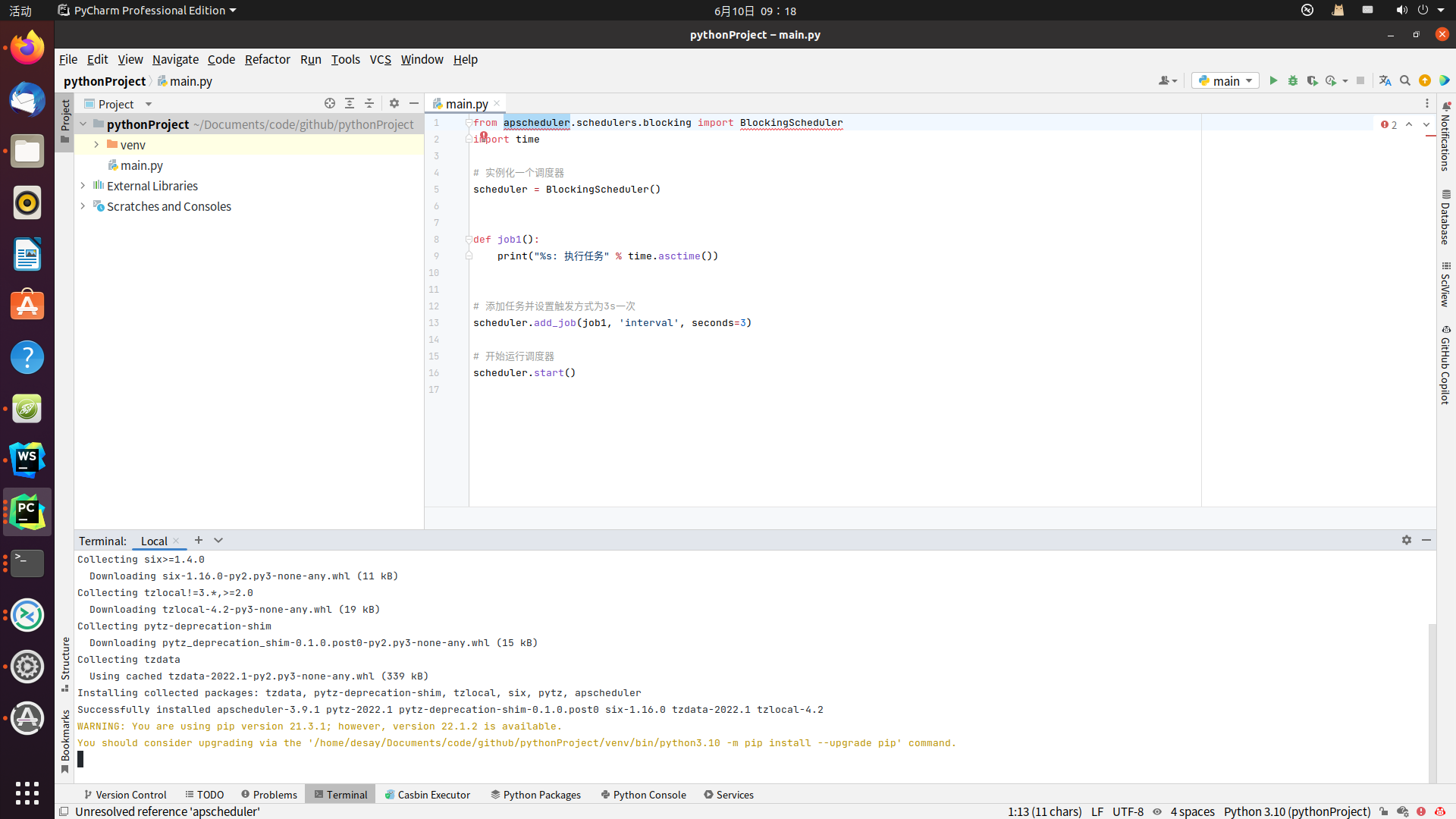Image resolution: width=1456 pixels, height=819 pixels.
Task: Open Search Everywhere magnifier icon
Action: coord(1404,80)
